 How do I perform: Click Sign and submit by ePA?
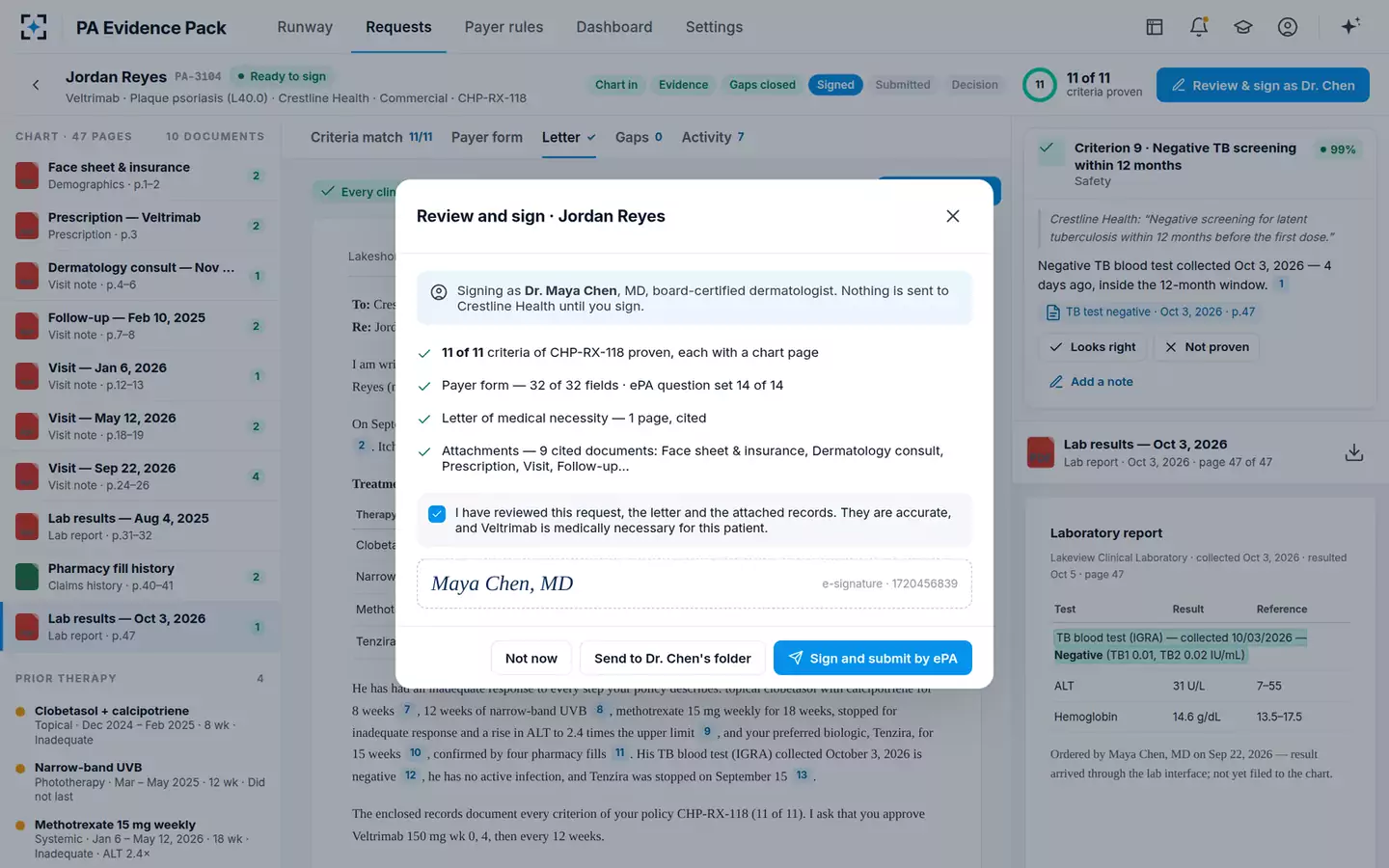tap(873, 658)
